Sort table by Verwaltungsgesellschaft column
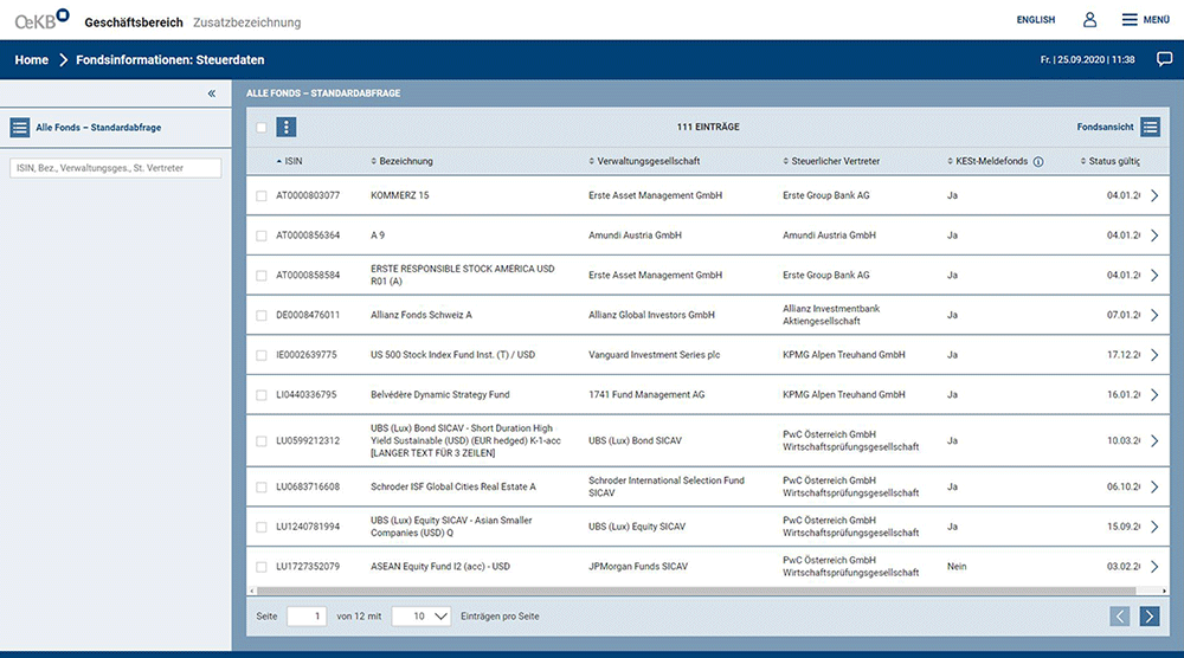Screen dimensions: 1184x658 tap(647, 161)
